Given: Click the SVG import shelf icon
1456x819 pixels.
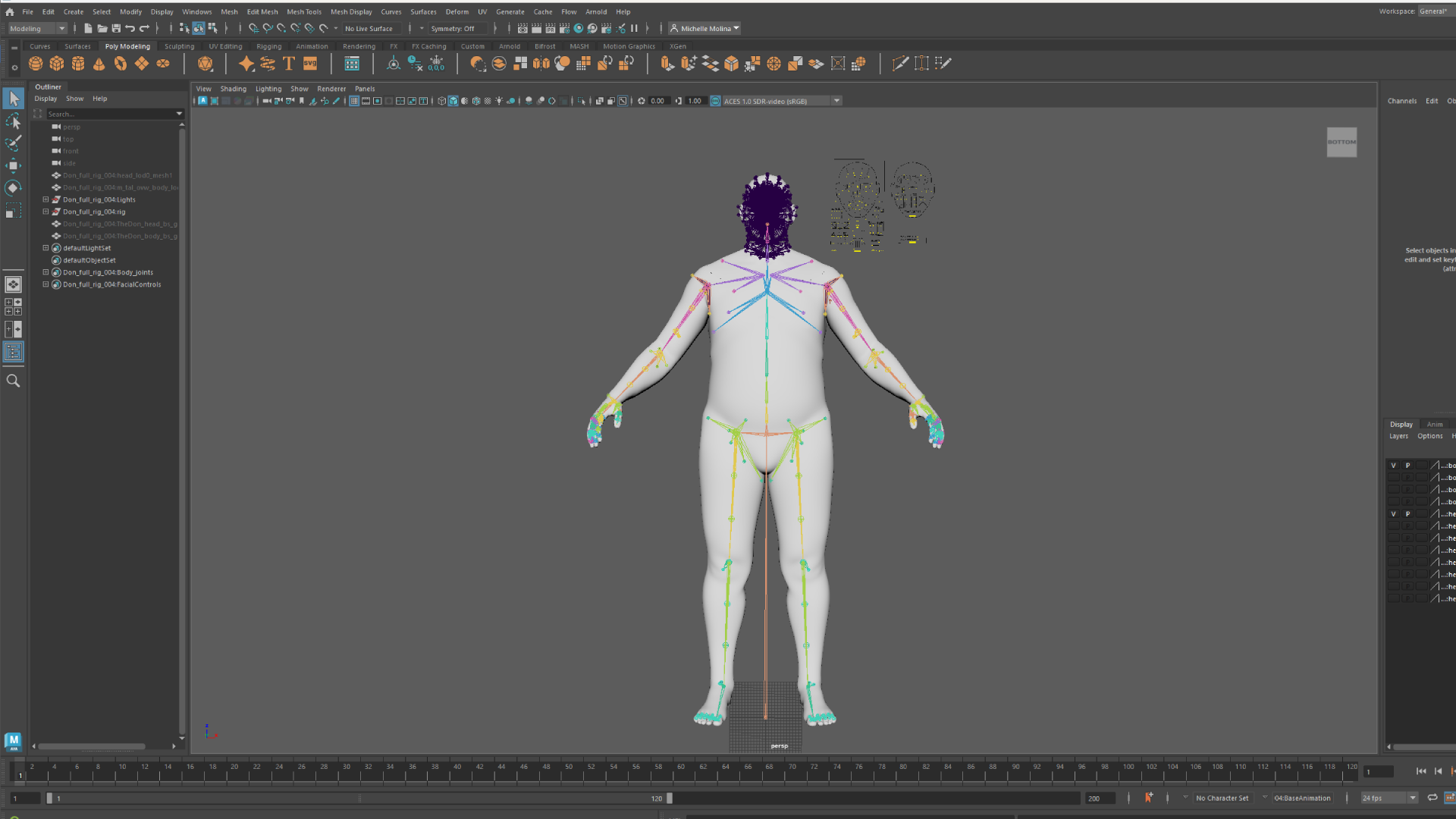Looking at the screenshot, I should tap(310, 64).
